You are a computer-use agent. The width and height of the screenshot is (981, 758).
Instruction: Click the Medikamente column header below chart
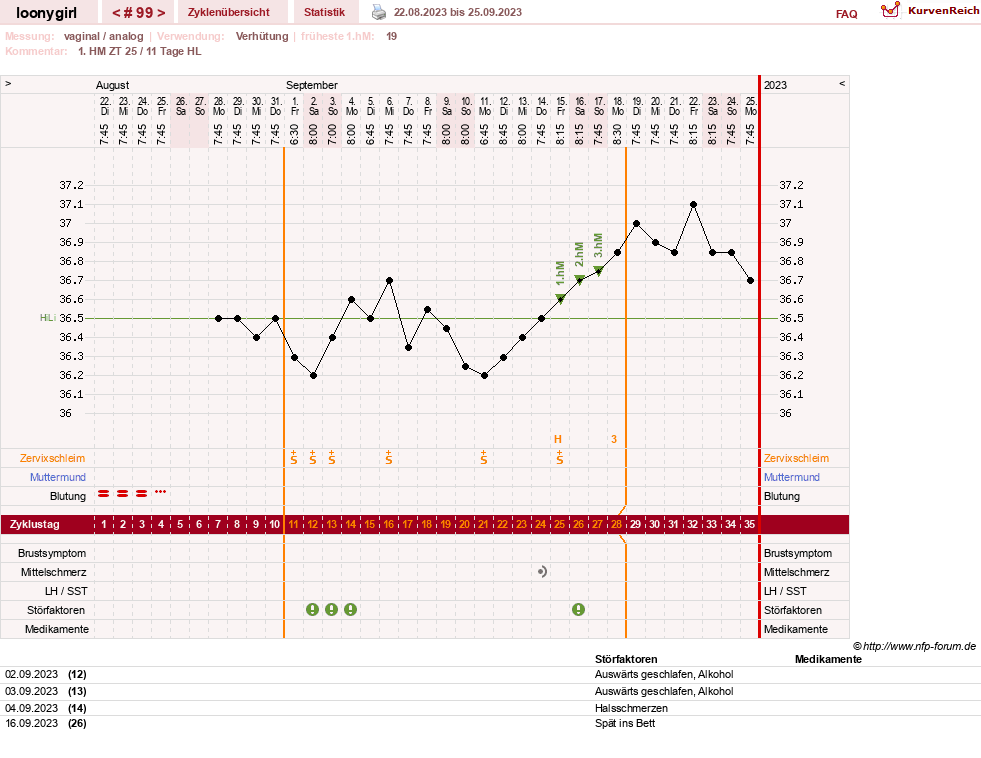pos(828,659)
